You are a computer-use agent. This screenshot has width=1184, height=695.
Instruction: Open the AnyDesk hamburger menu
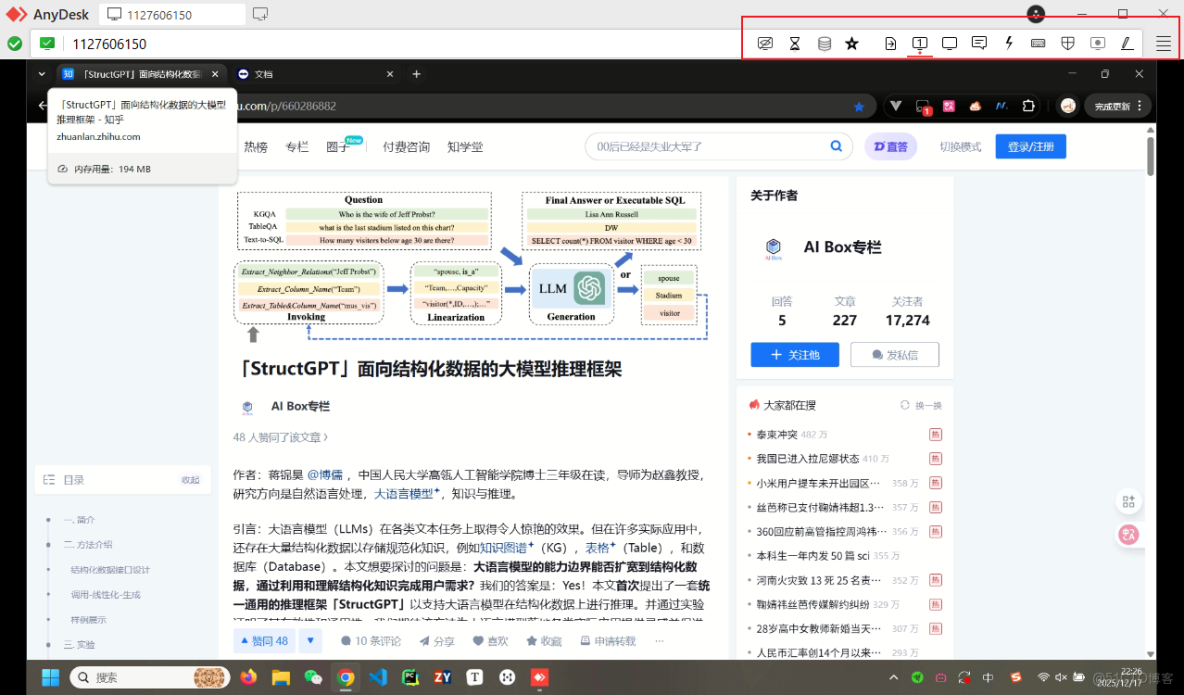1161,43
